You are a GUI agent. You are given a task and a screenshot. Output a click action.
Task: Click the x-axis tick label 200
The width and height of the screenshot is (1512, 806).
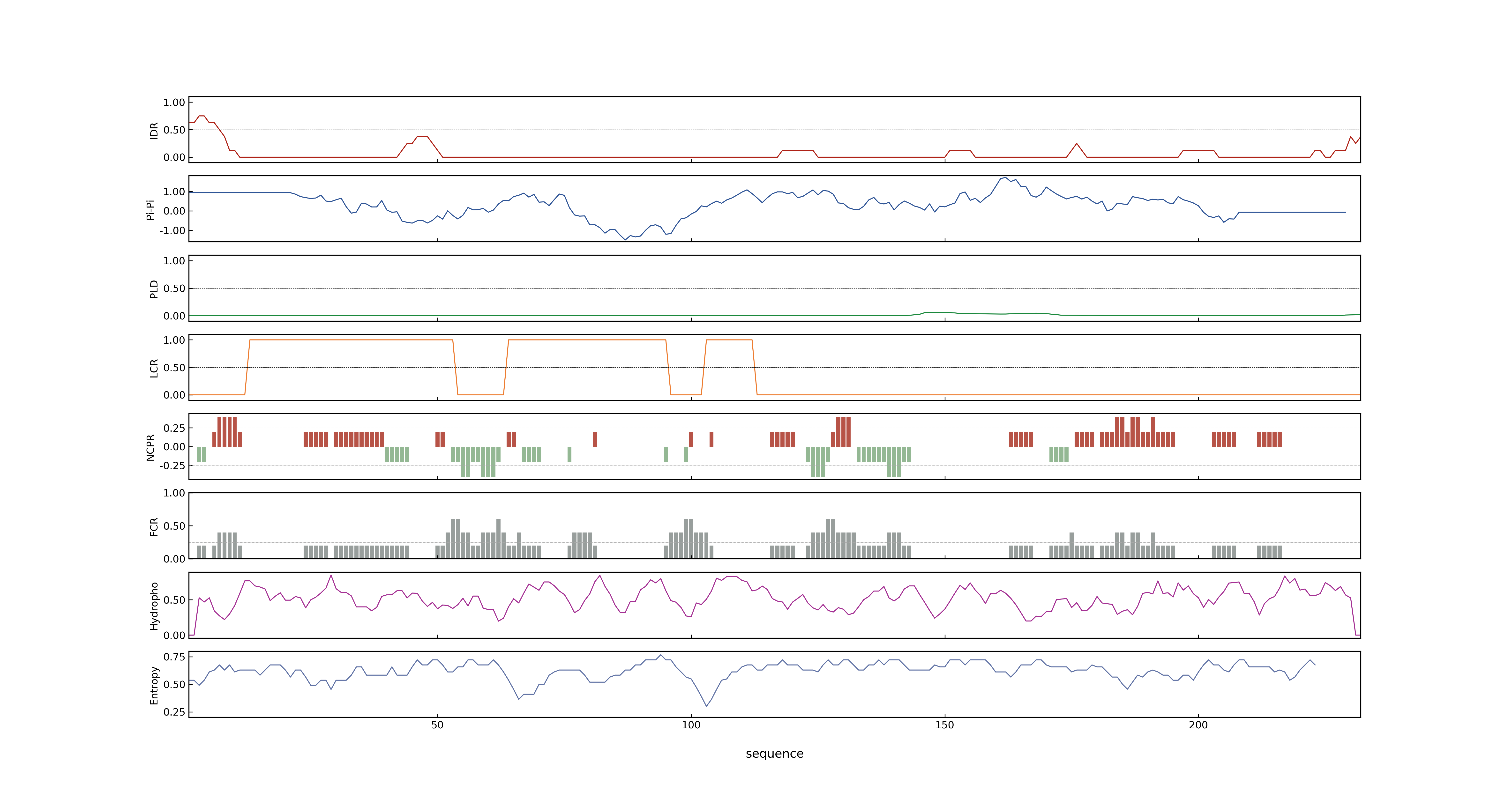[1198, 725]
